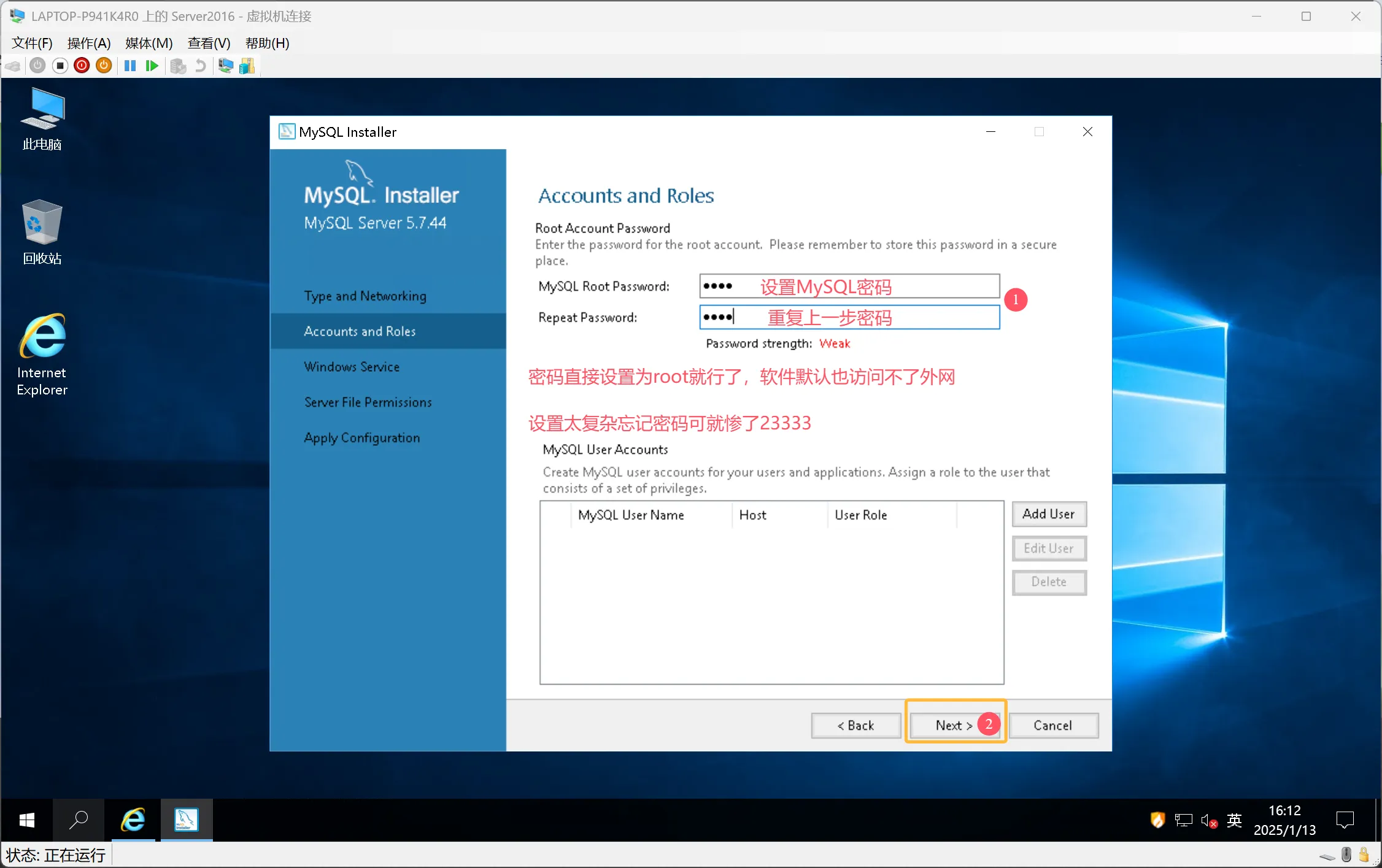Select the 回收站 recycle bin icon
The width and height of the screenshot is (1382, 868).
(42, 232)
